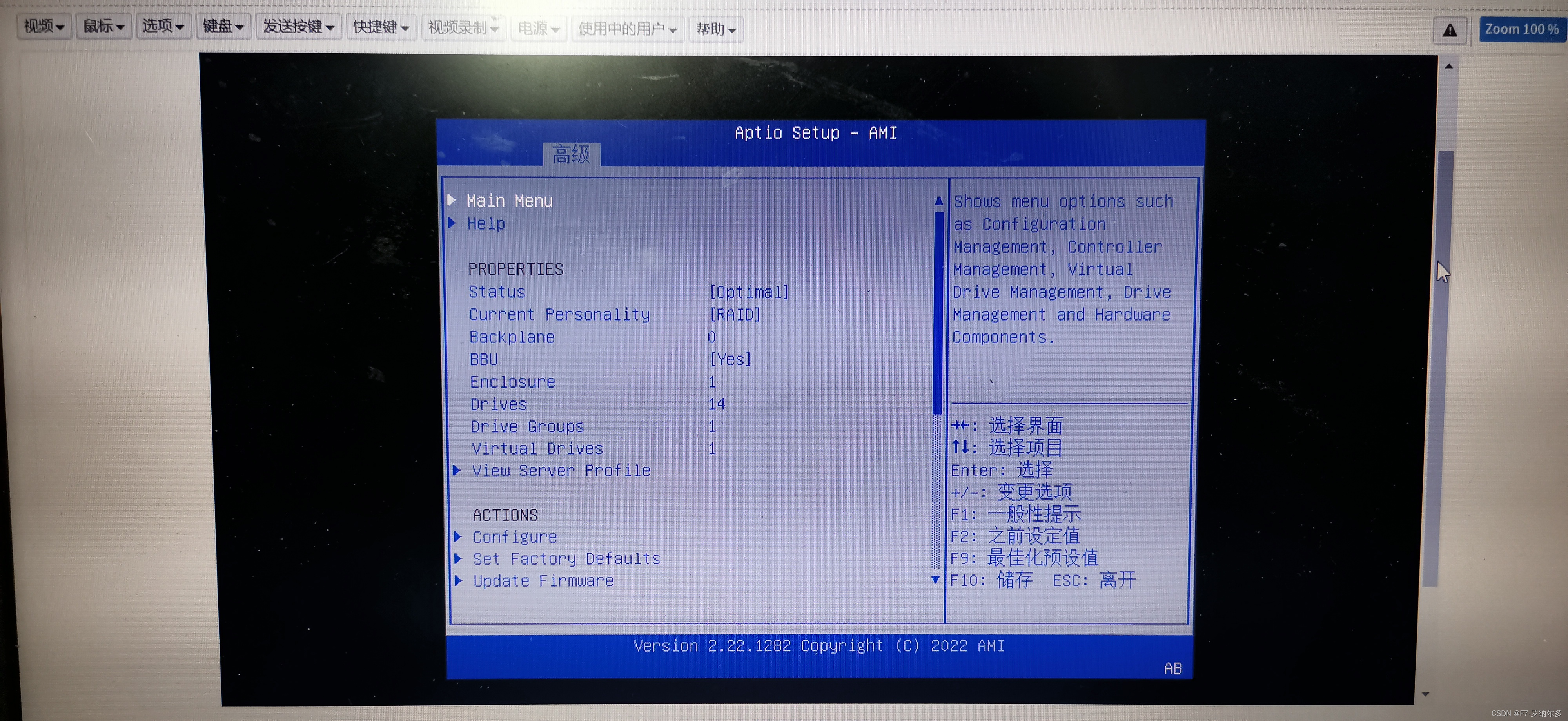The image size is (1568, 721).
Task: Open the 帮助 menu
Action: tap(716, 29)
